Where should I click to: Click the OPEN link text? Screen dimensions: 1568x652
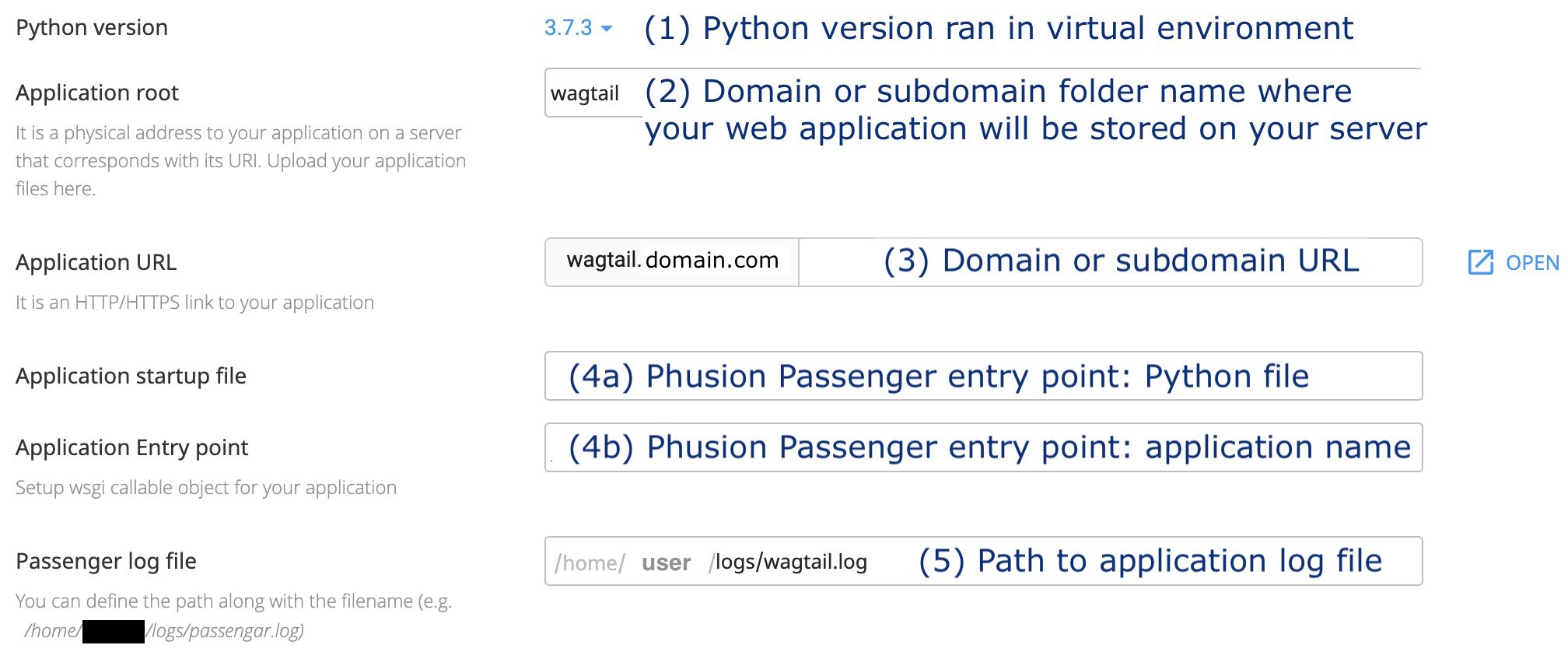1531,263
